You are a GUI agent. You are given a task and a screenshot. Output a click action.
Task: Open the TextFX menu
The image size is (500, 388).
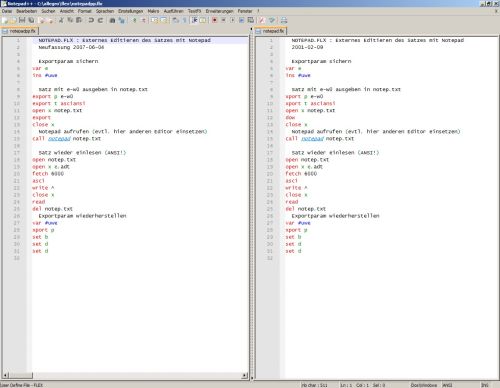pos(194,11)
